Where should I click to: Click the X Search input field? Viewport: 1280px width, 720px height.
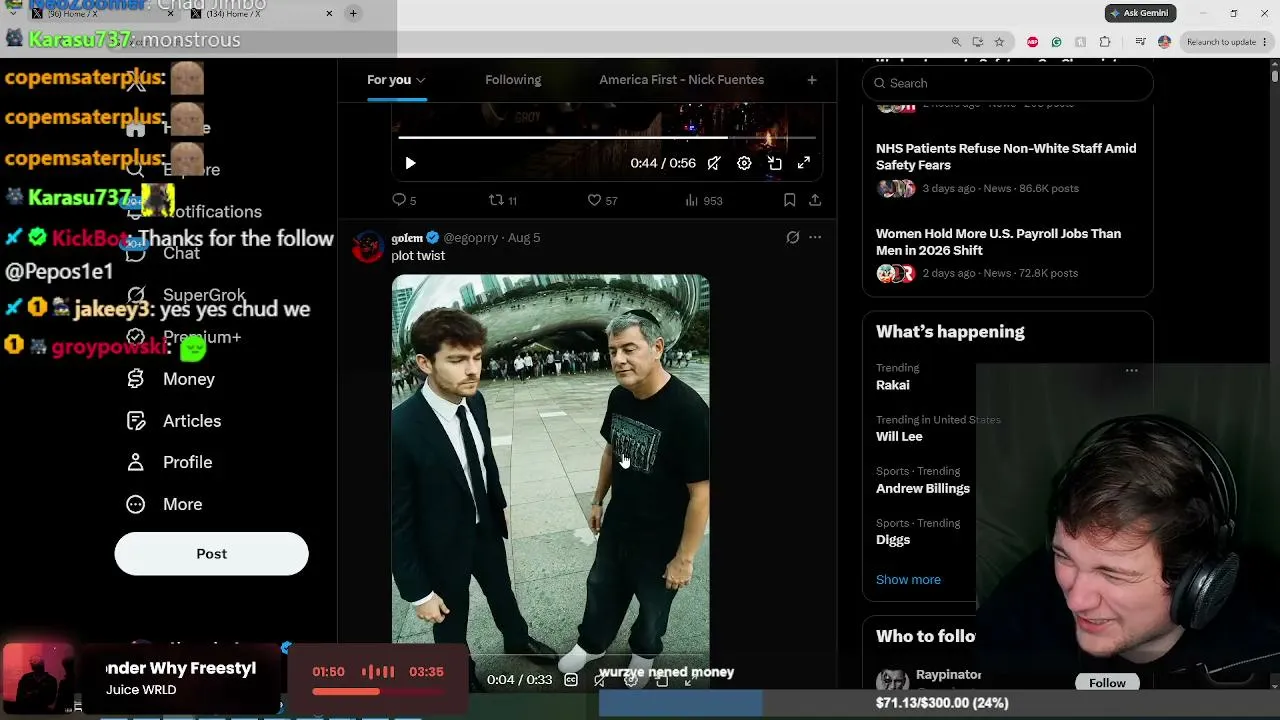pyautogui.click(x=1008, y=83)
